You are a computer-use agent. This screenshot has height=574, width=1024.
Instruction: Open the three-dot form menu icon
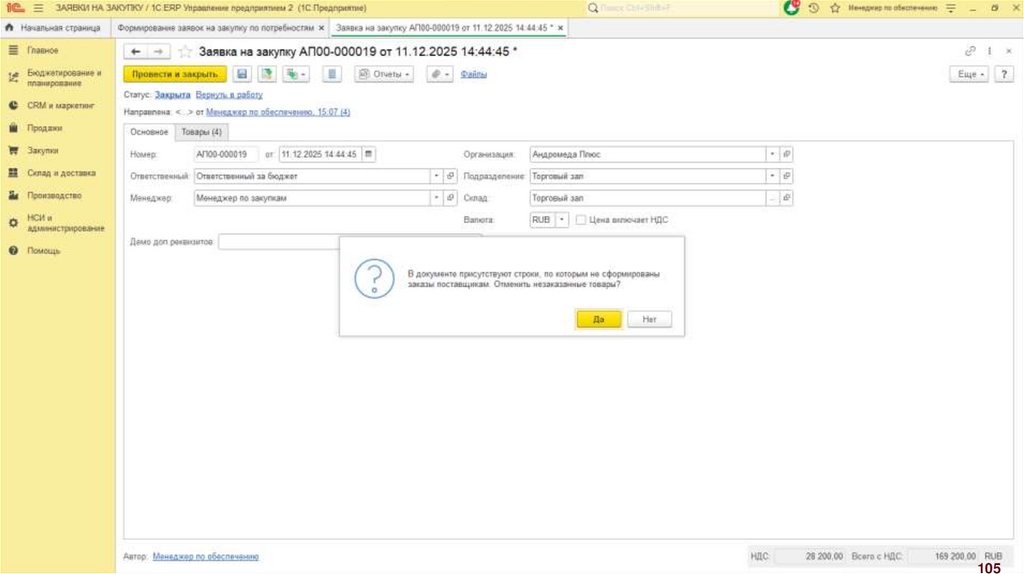989,51
